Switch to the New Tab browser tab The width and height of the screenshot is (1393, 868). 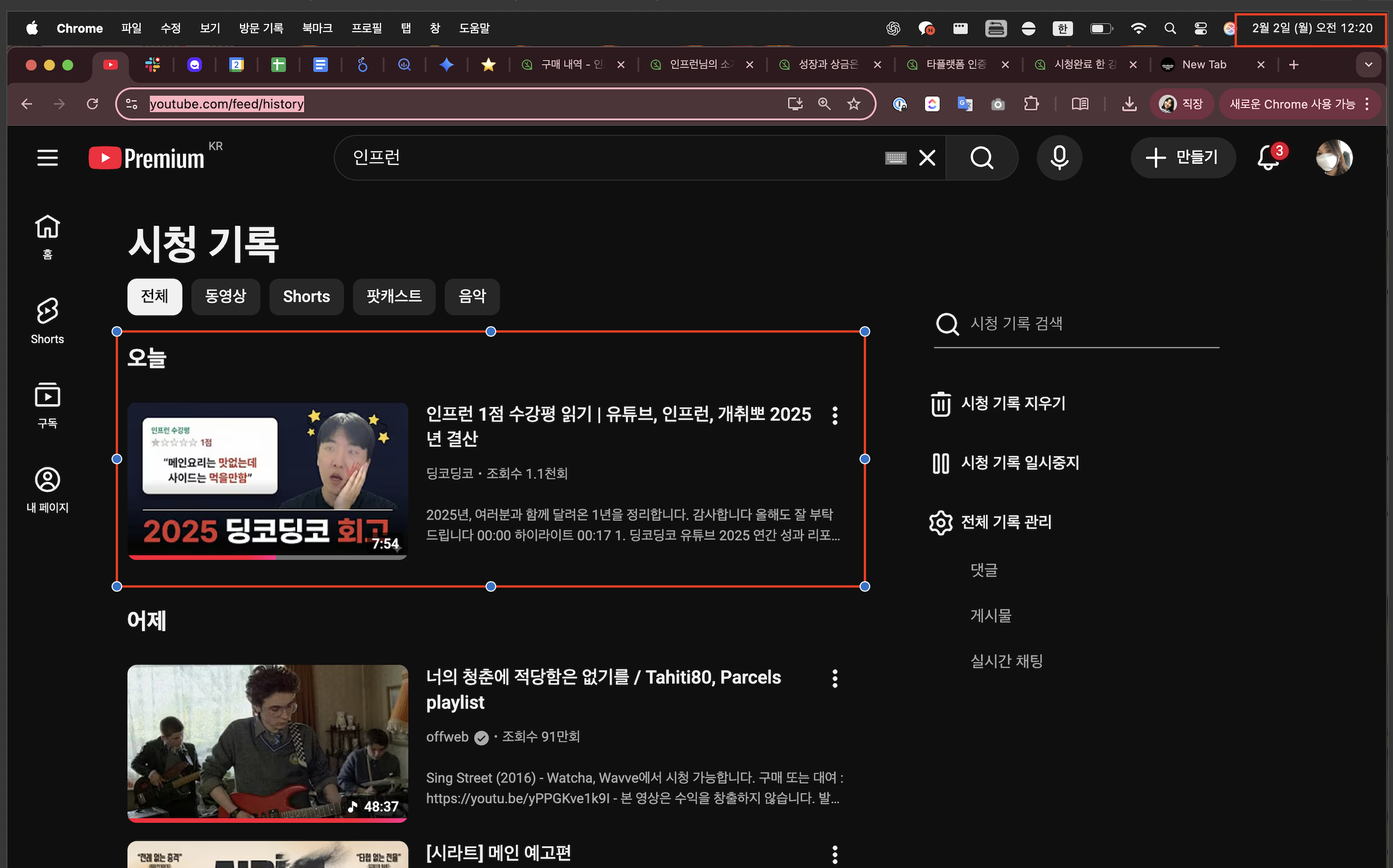point(1203,64)
